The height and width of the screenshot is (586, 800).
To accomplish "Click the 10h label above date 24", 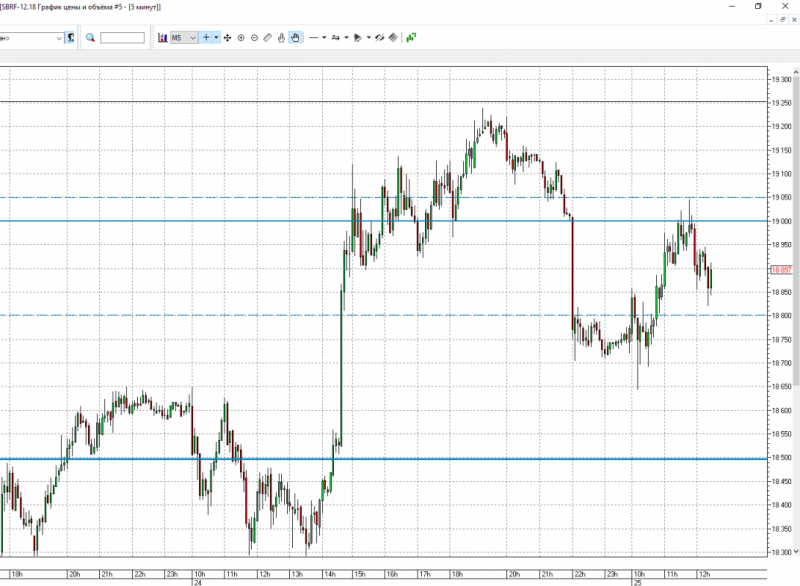I will pyautogui.click(x=199, y=574).
